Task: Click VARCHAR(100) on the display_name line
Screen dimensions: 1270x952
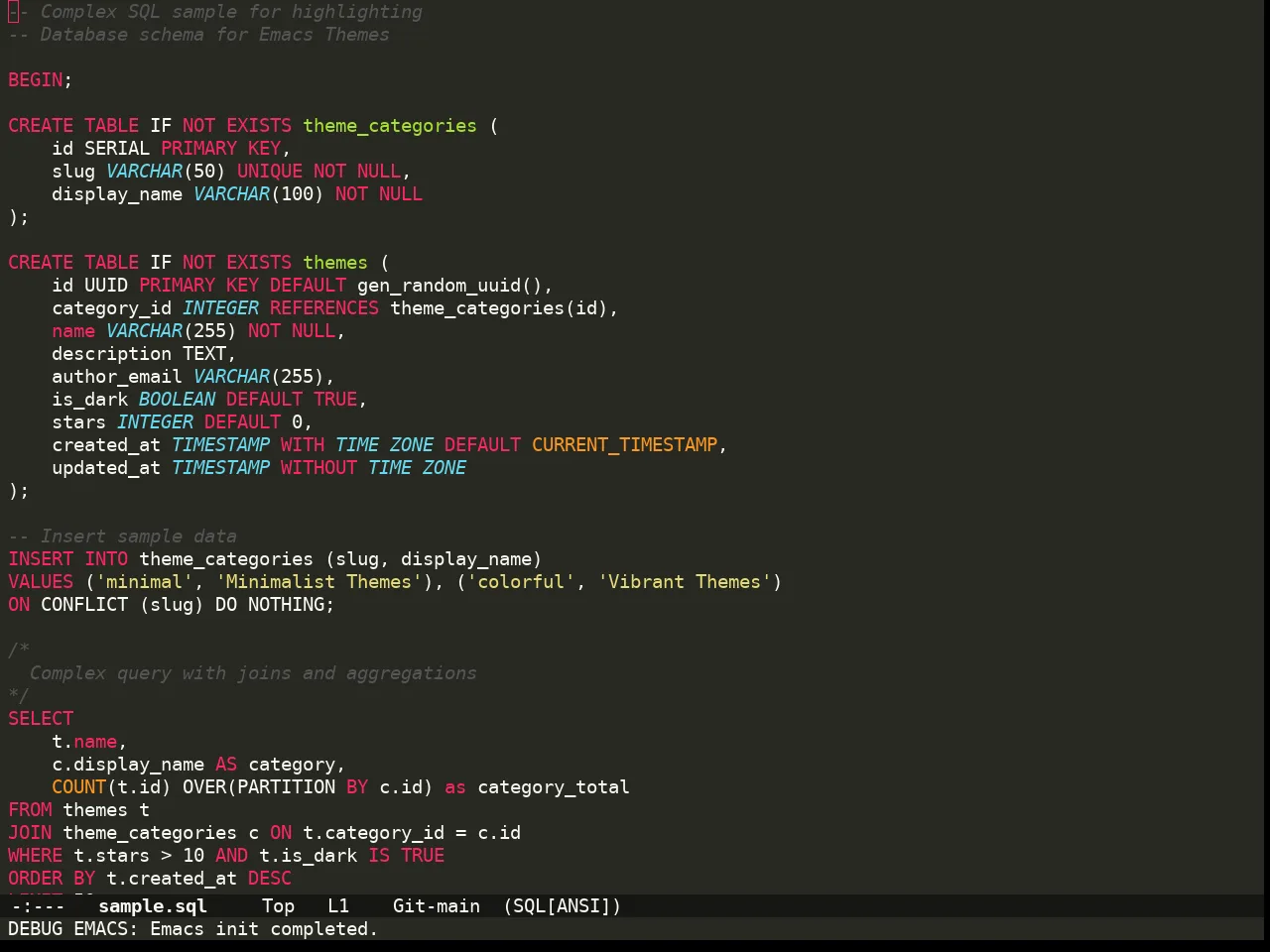Action: pos(259,194)
